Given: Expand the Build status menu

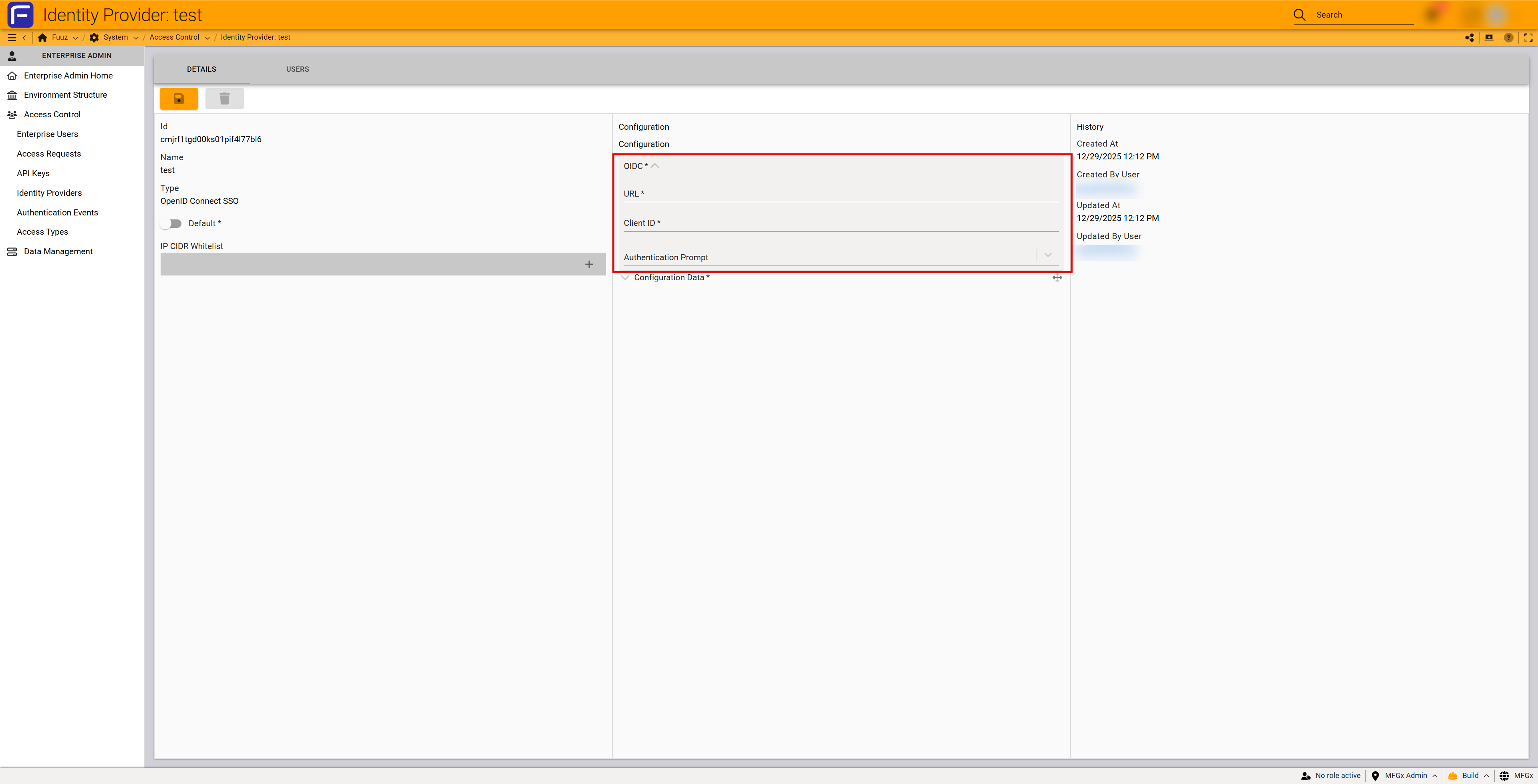Looking at the screenshot, I should tap(1486, 776).
